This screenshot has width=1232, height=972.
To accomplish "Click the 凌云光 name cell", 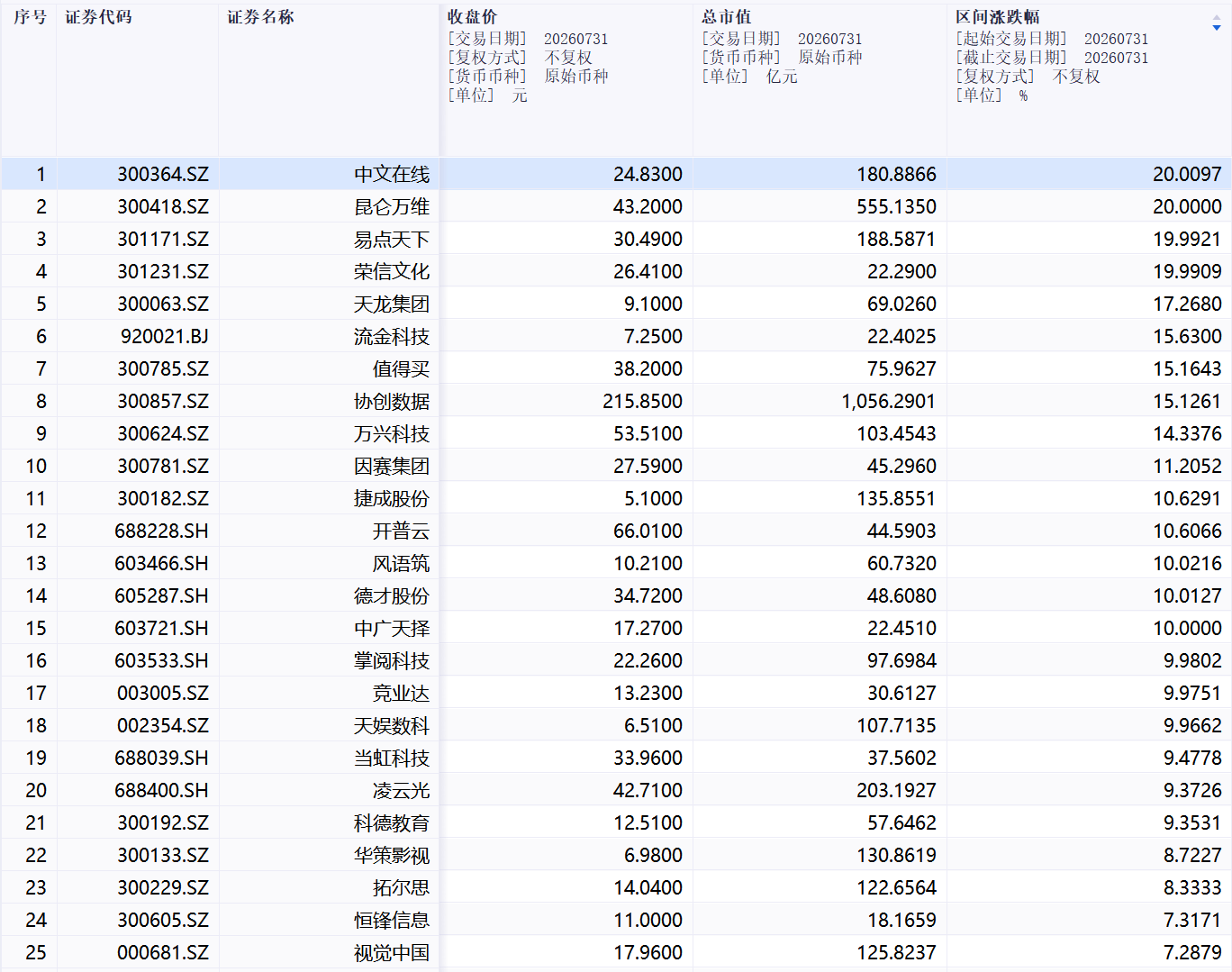I will (x=401, y=790).
